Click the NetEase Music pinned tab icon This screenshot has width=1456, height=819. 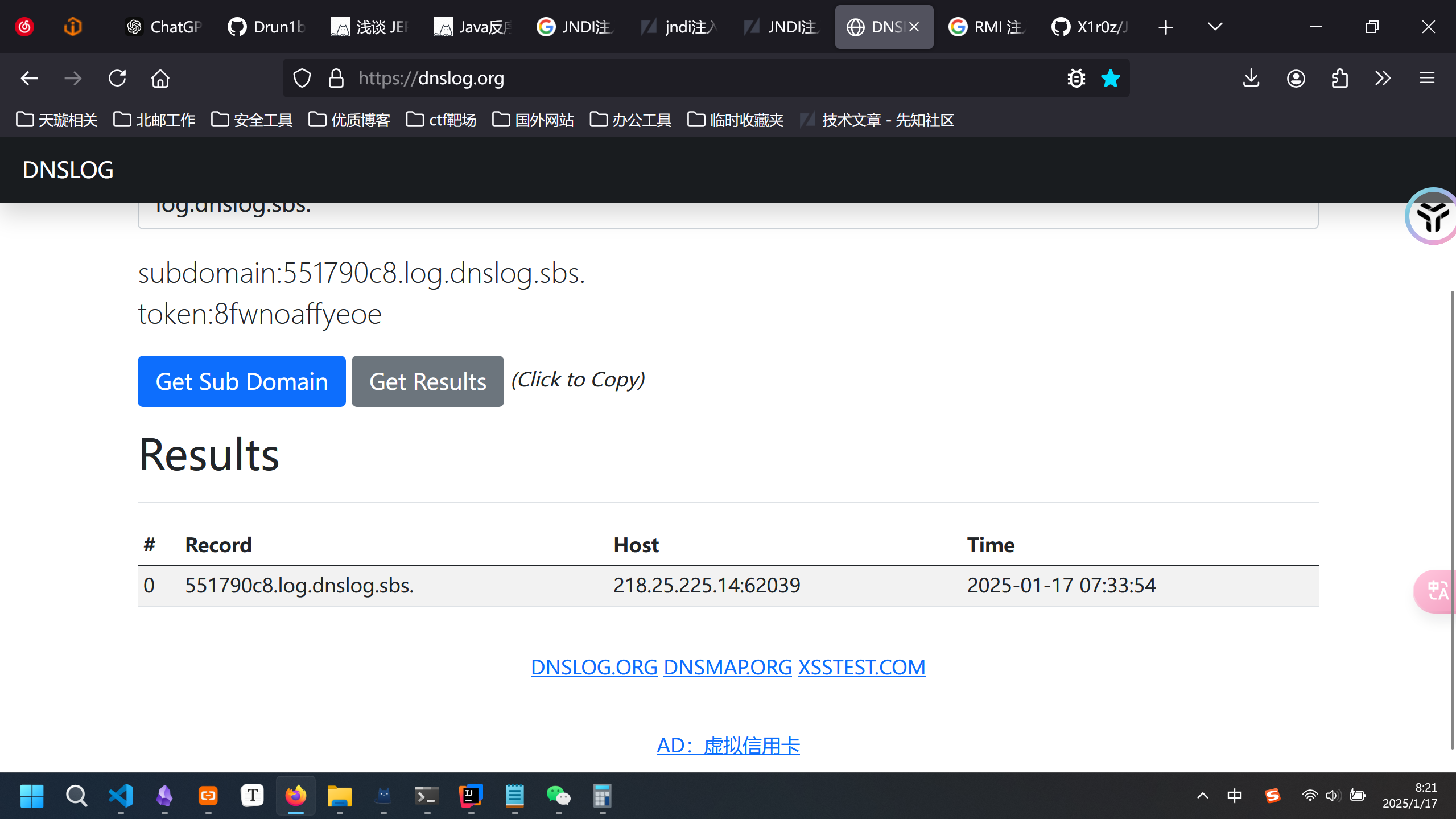[24, 27]
